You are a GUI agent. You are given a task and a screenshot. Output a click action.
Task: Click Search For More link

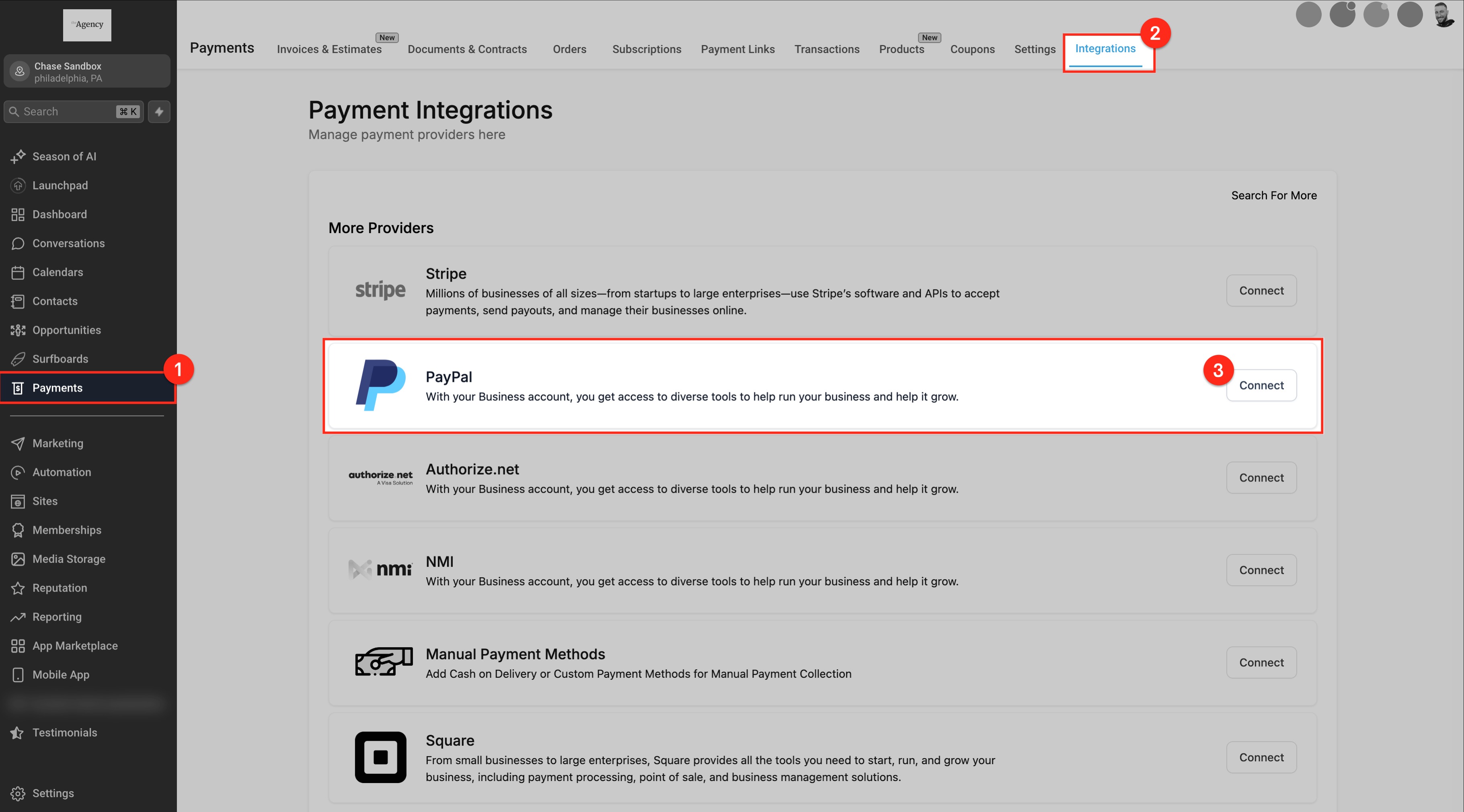pyautogui.click(x=1273, y=195)
